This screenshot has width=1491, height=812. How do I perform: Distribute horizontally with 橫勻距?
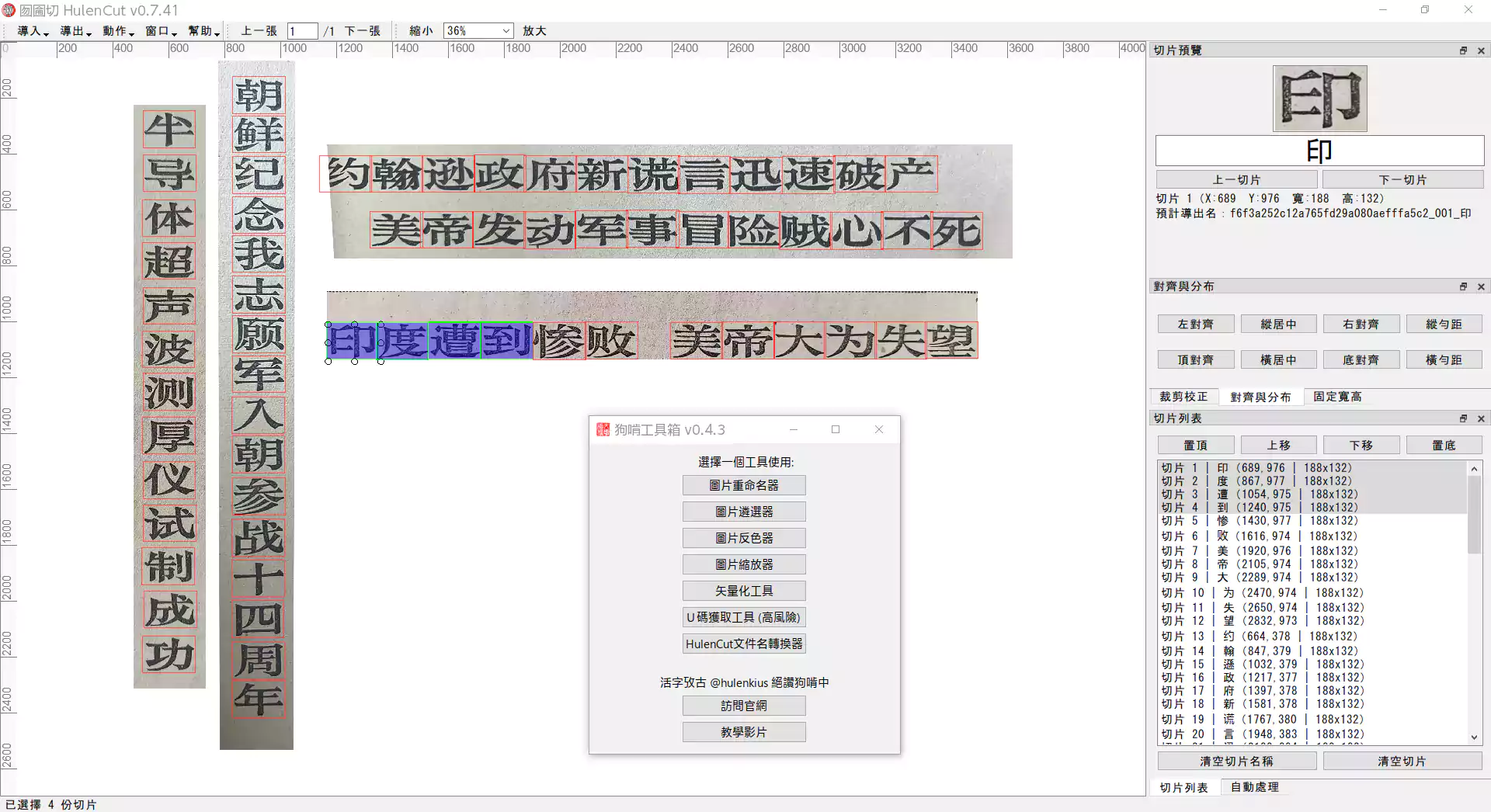(1444, 360)
